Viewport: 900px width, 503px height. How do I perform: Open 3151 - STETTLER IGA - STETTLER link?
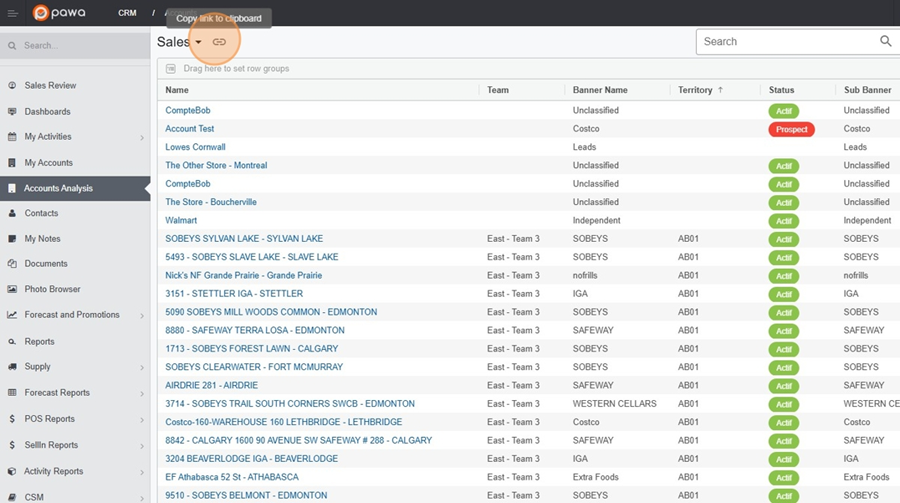234,293
